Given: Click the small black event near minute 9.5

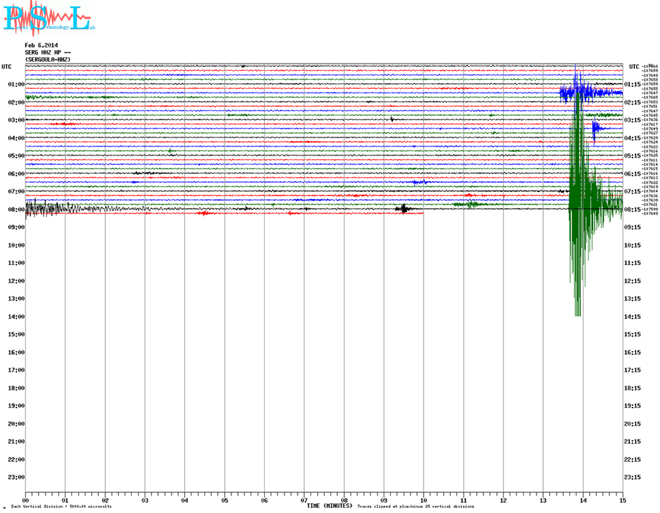Looking at the screenshot, I should [403, 209].
